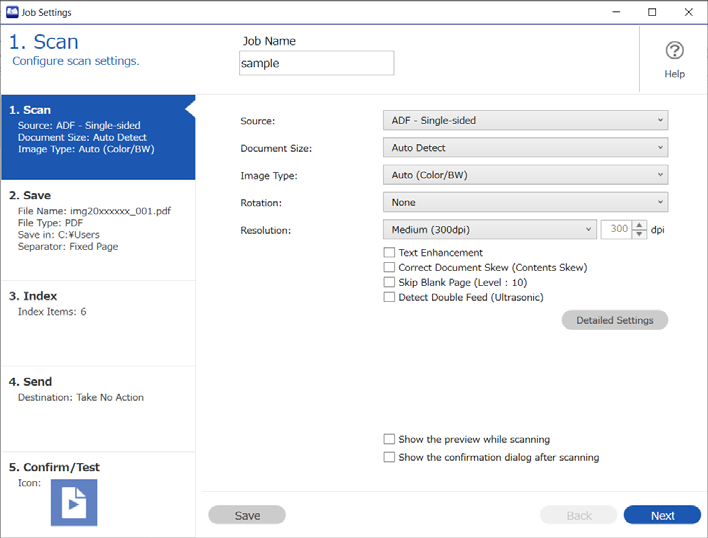The height and width of the screenshot is (538, 708).
Task: Click the Job Name text field
Action: [317, 63]
